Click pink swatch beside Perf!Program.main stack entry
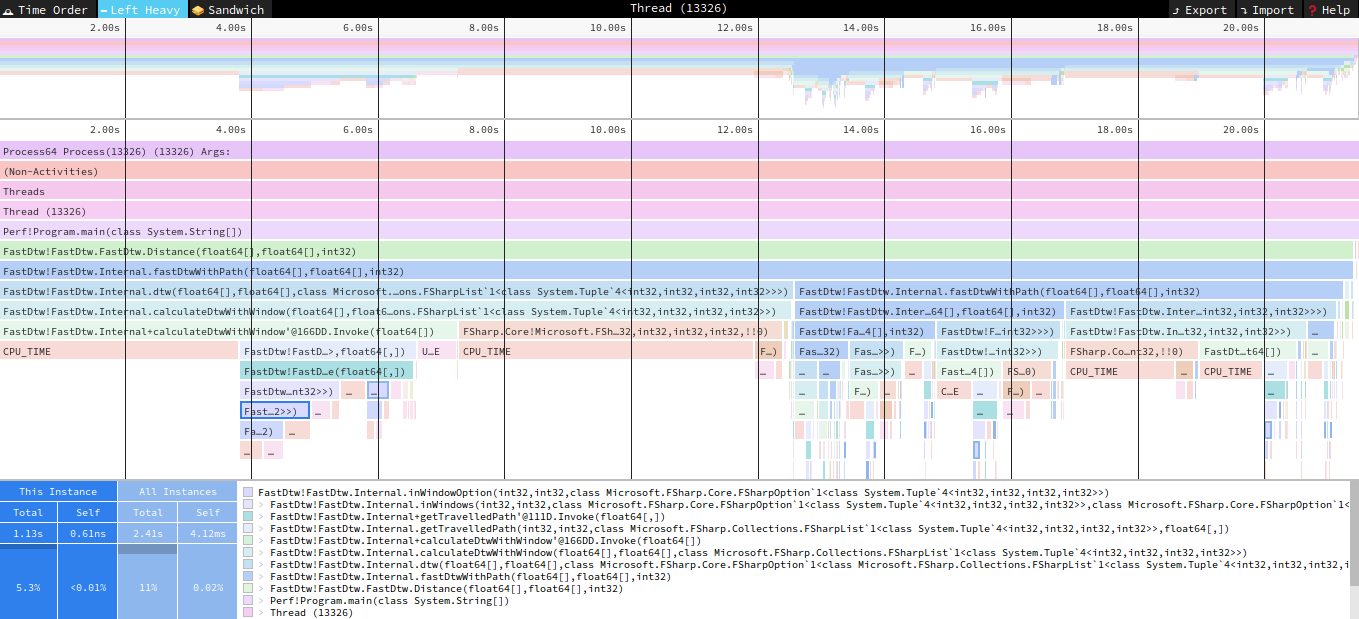The height and width of the screenshot is (619, 1359). click(247, 601)
